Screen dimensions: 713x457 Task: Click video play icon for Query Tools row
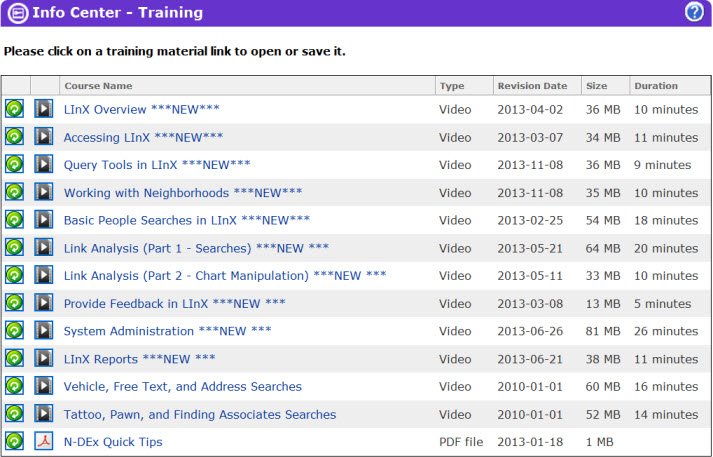(x=44, y=165)
